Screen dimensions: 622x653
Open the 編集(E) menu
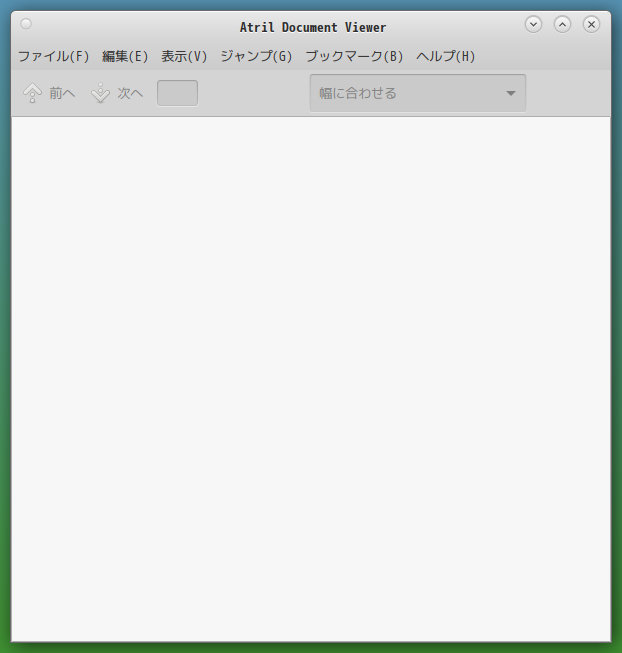click(125, 56)
